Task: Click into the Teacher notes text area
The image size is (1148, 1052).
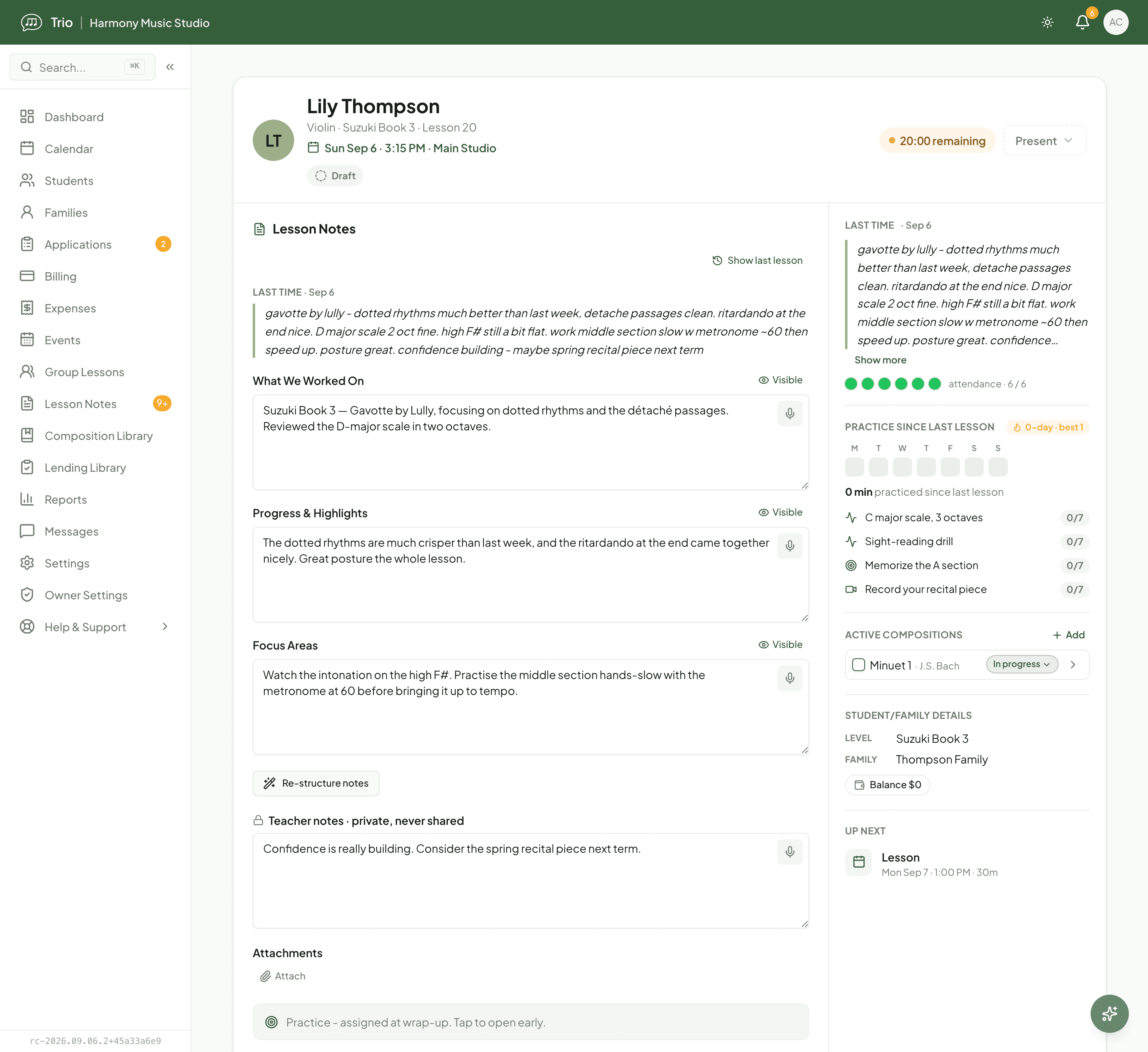Action: tap(530, 880)
